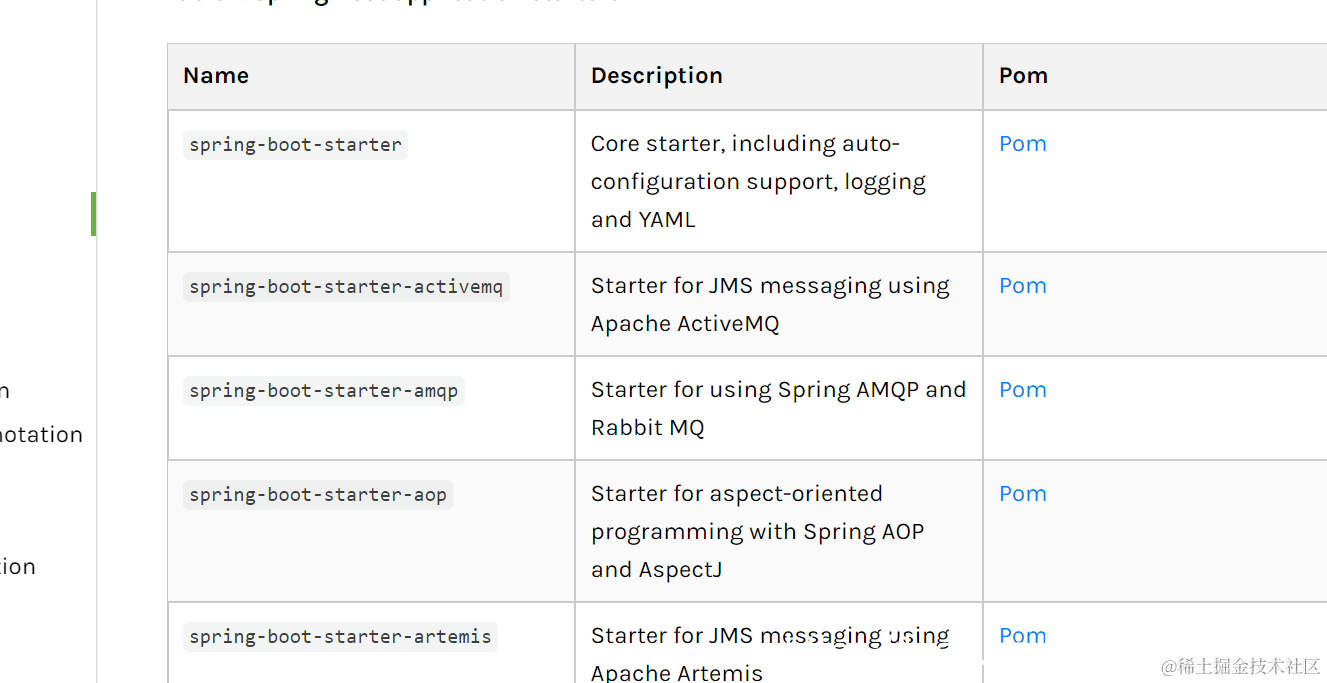Click the Core starter description text
The image size is (1327, 683).
coord(757,182)
